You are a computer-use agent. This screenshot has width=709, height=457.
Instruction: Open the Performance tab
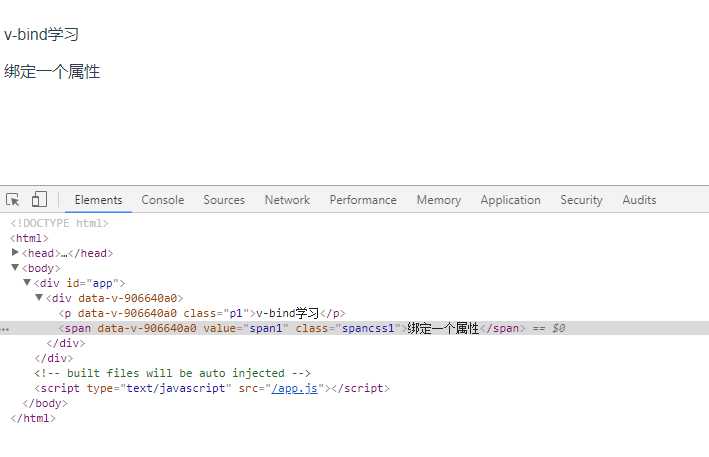(x=363, y=200)
